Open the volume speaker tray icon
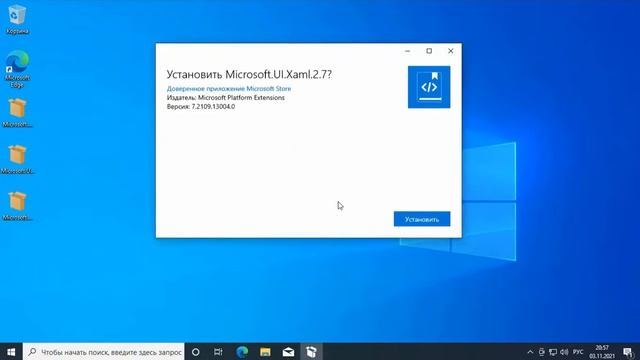The width and height of the screenshot is (640, 360). (x=564, y=352)
